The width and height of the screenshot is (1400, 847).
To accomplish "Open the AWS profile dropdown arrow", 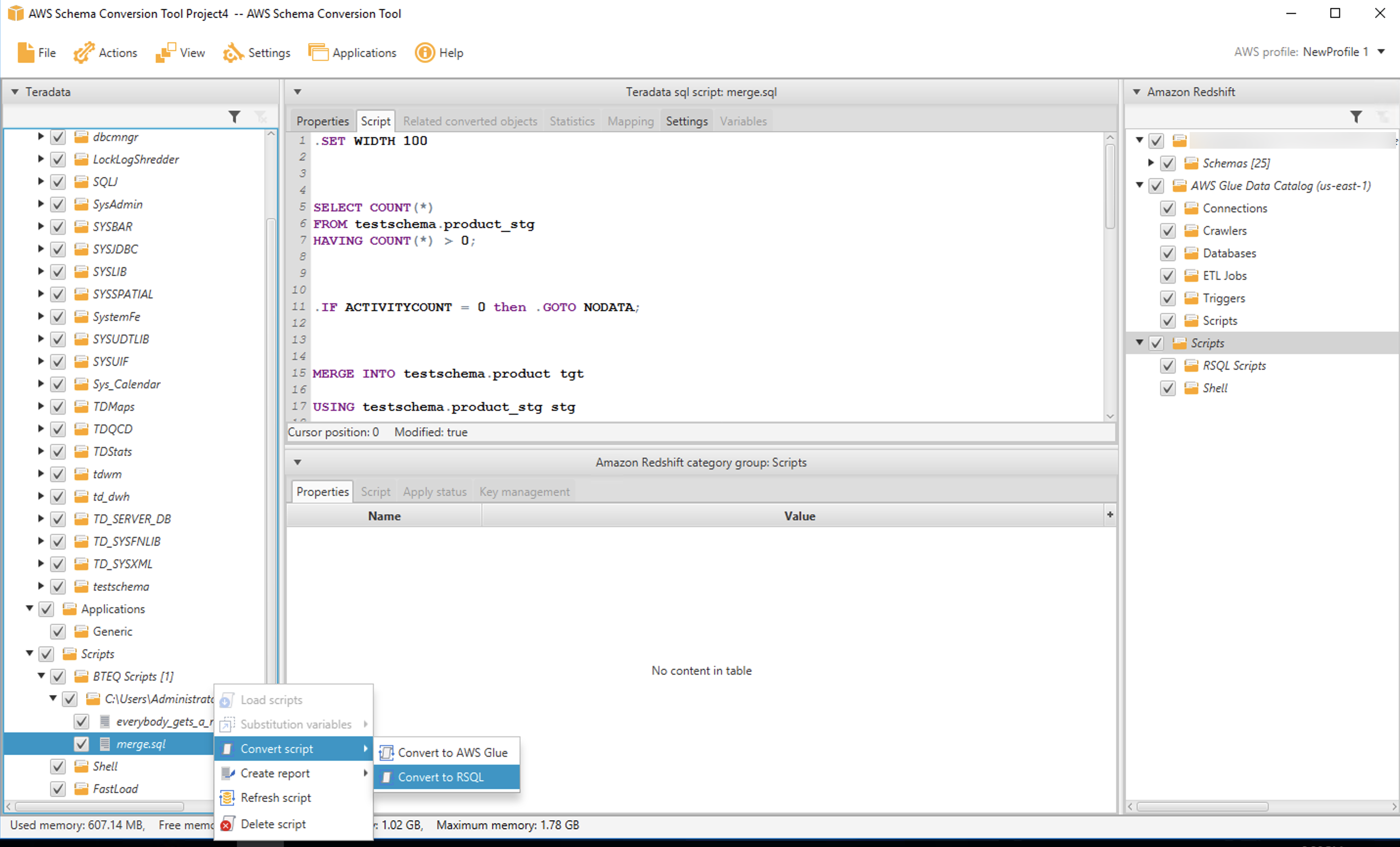I will (x=1382, y=52).
